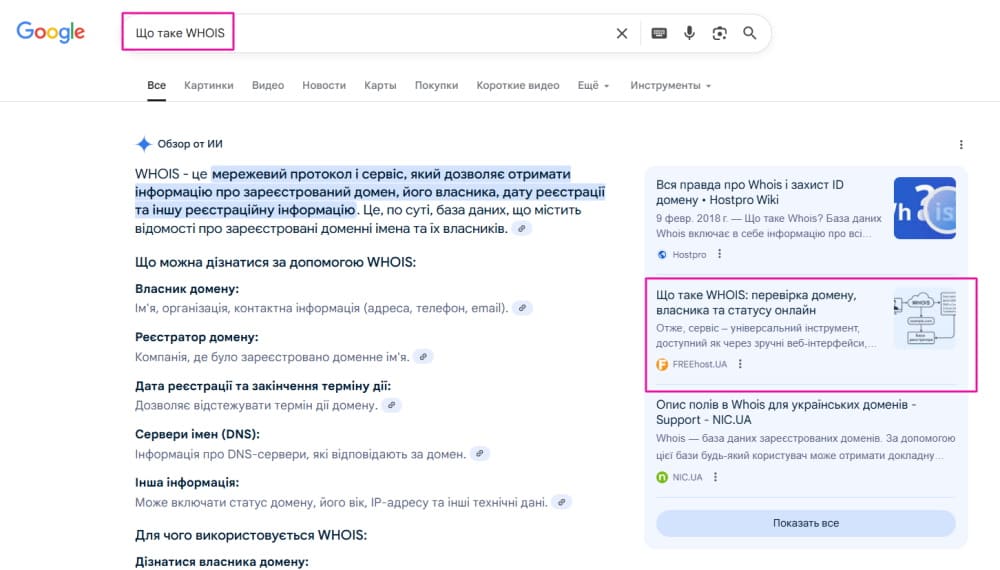This screenshot has width=1000, height=570.
Task: Click the 'Власник домену:' heading
Action: (187, 289)
